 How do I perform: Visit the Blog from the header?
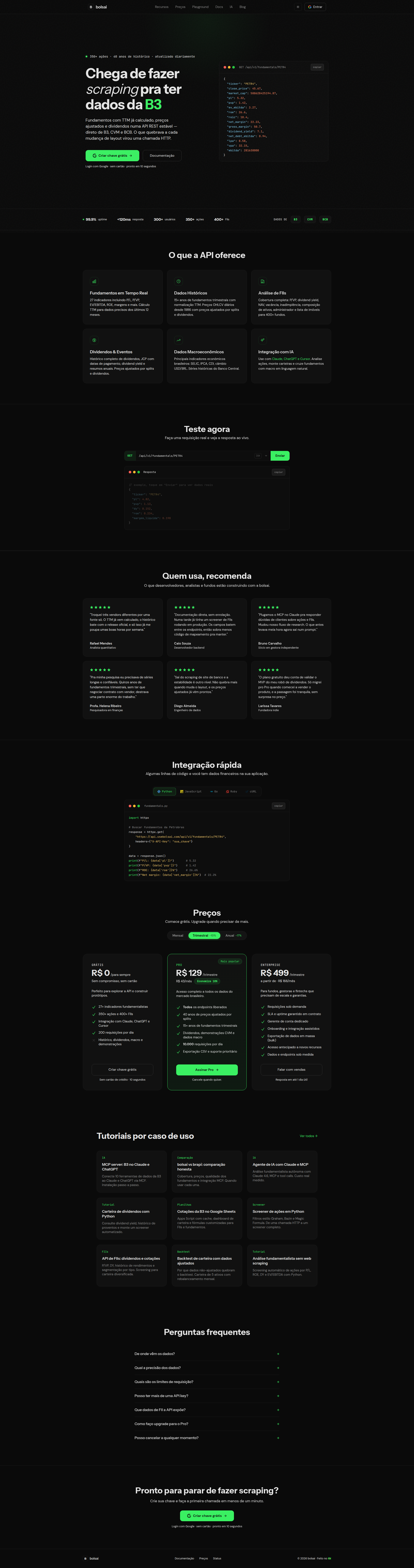tap(242, 7)
